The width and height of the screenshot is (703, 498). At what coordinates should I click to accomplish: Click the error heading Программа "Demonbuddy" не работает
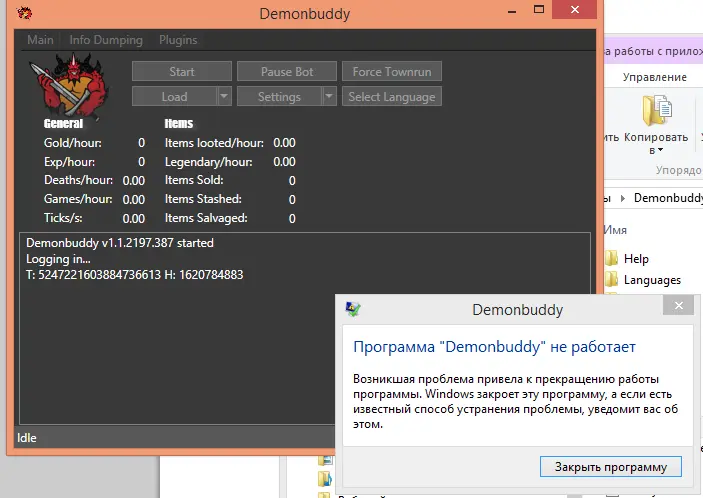pyautogui.click(x=495, y=347)
